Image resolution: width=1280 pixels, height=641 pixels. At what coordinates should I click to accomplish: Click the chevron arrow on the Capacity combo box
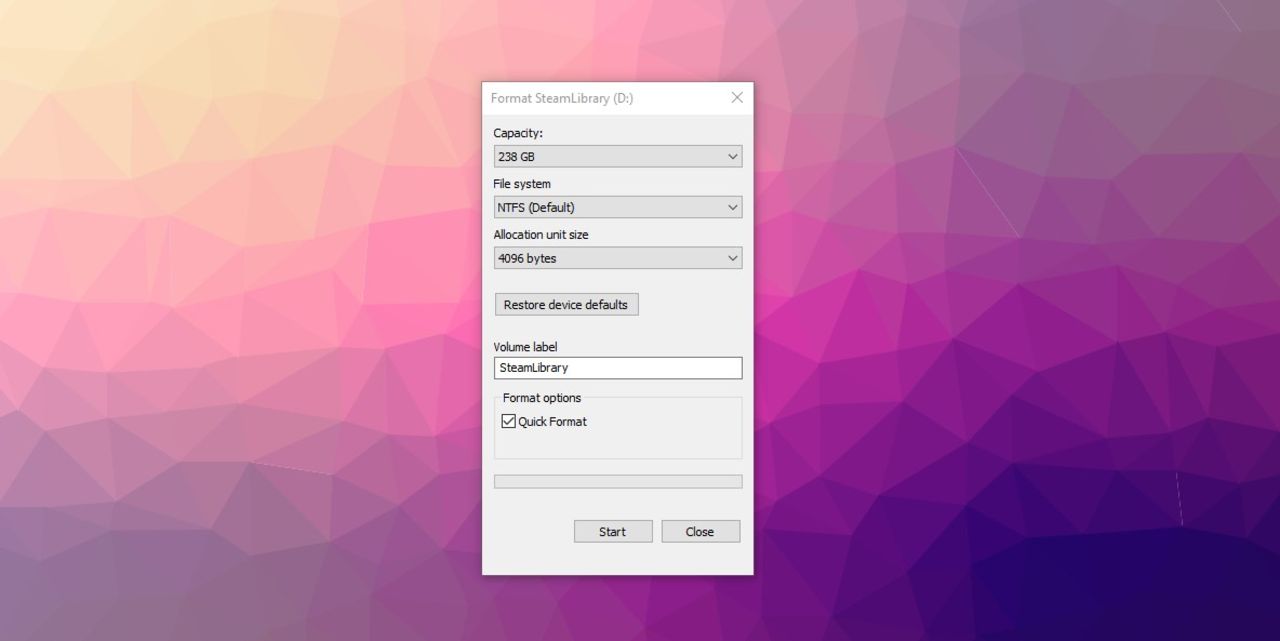(732, 157)
